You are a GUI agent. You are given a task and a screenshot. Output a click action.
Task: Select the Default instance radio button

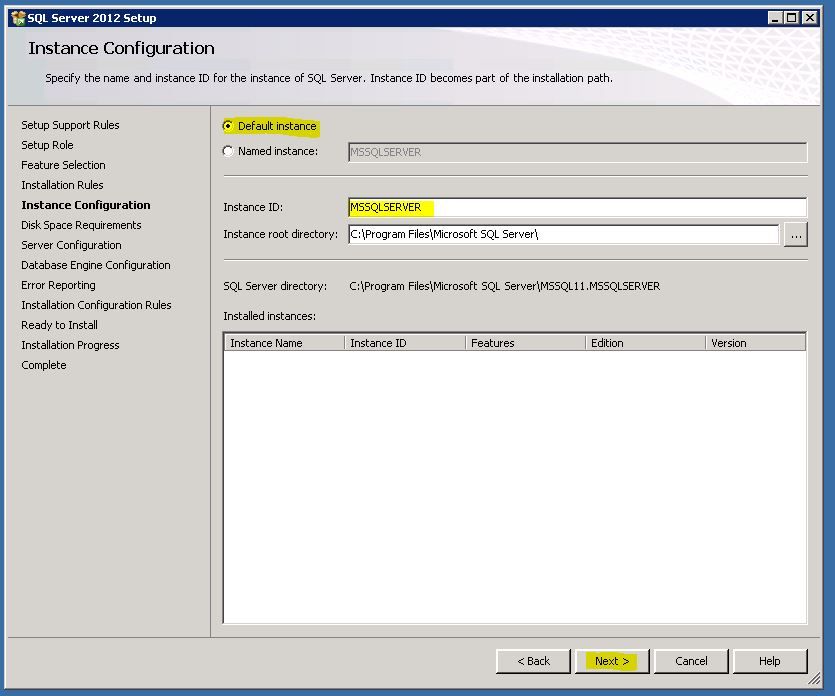(228, 126)
